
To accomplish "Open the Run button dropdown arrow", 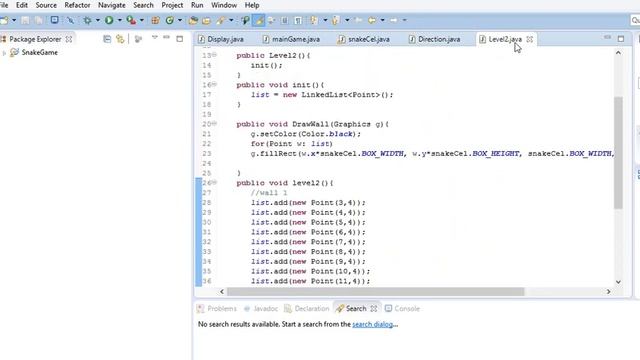I will click(120, 20).
